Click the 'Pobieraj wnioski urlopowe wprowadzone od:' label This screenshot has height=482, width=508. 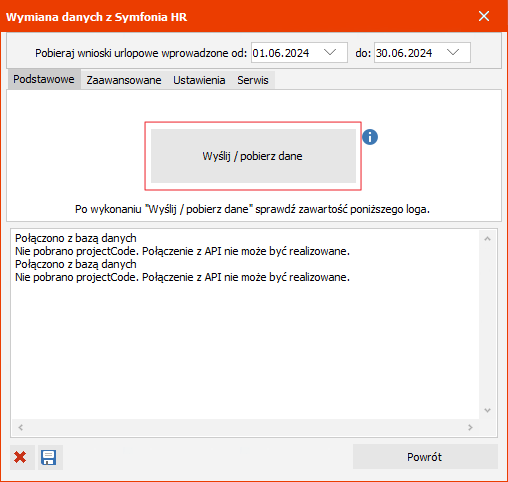141,53
